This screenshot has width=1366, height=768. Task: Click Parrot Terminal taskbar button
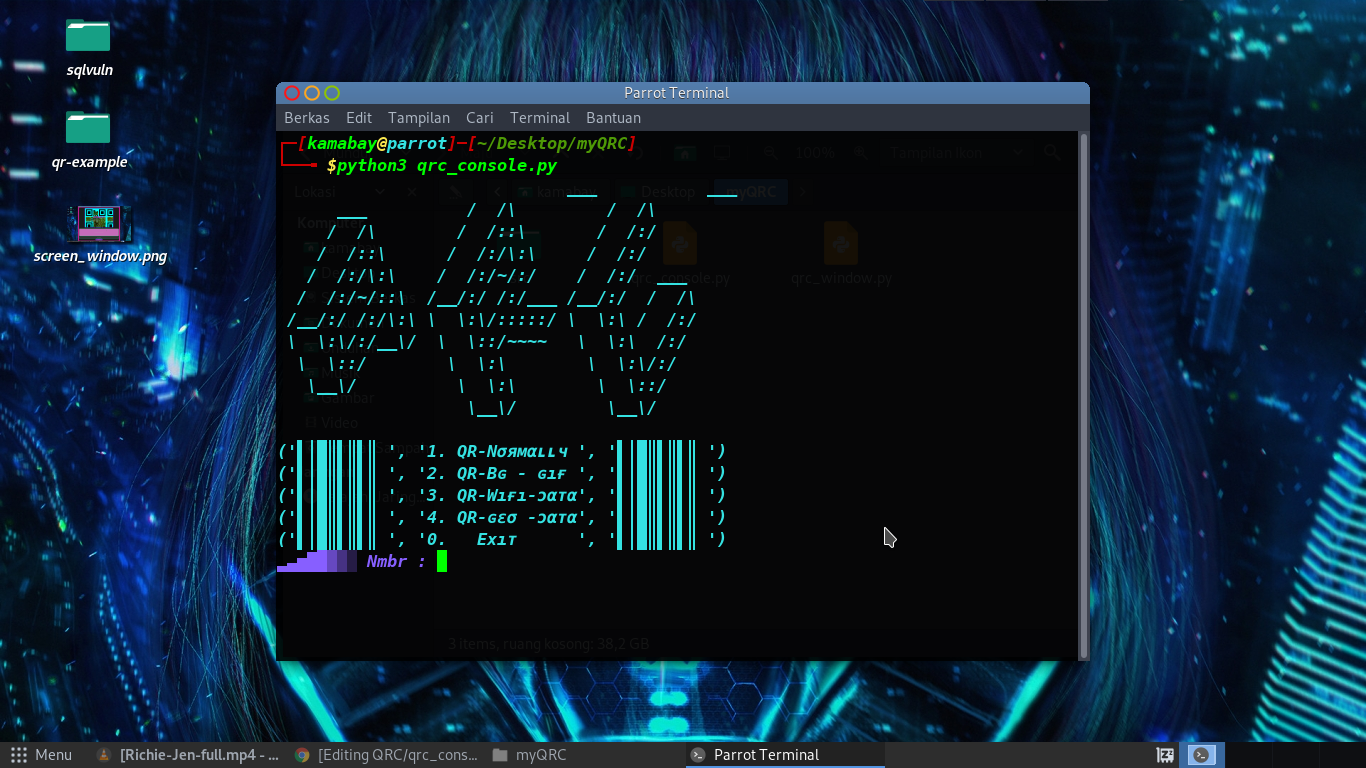785,755
